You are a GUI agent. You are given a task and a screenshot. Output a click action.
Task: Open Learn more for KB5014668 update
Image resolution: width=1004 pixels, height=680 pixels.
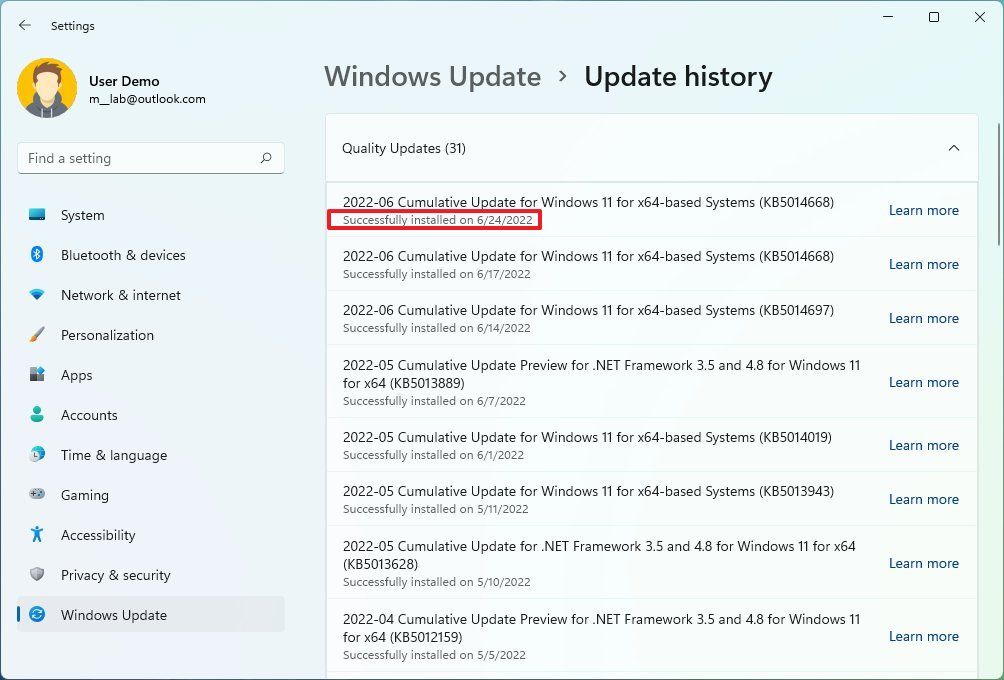point(922,210)
